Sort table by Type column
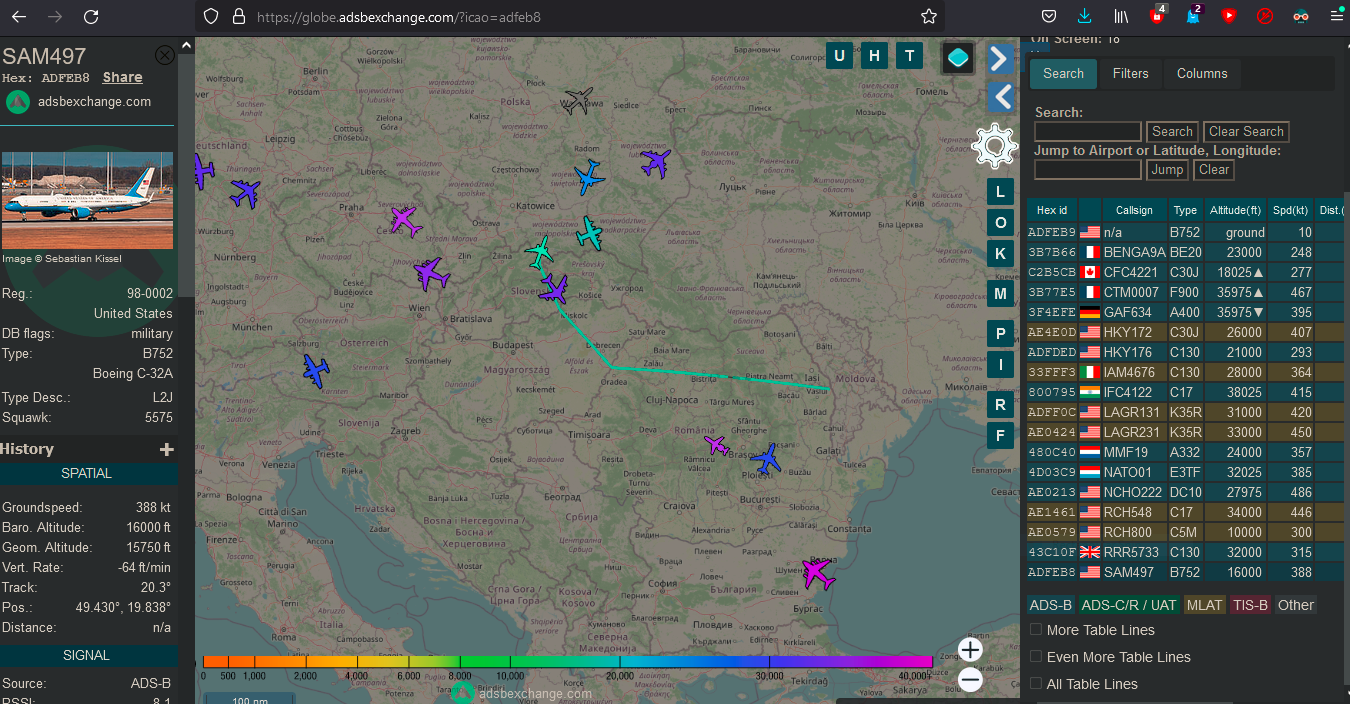The width and height of the screenshot is (1350, 704). click(1185, 210)
